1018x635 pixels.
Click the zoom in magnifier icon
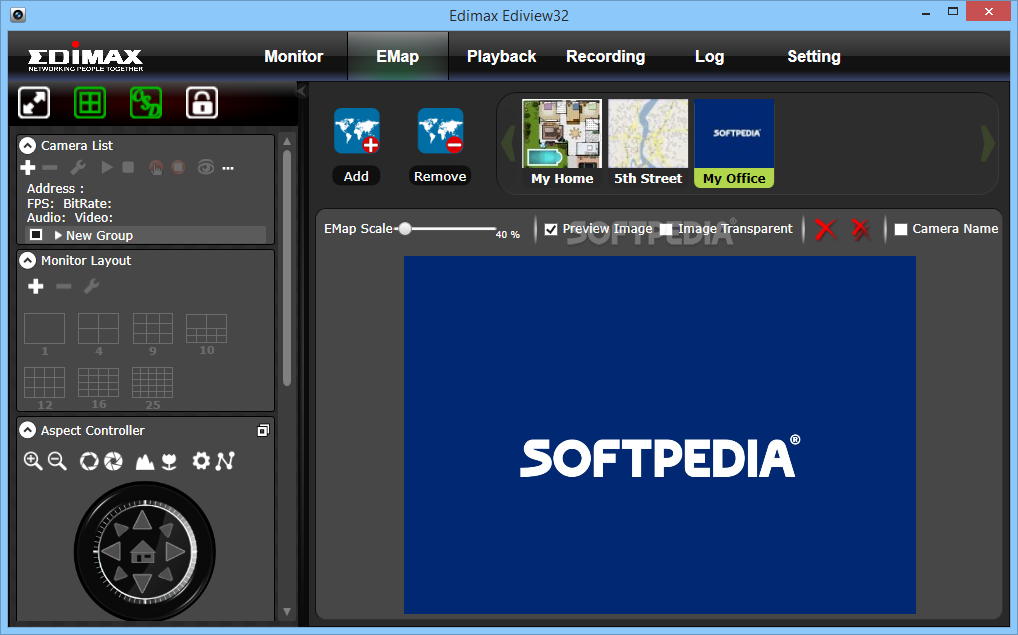[32, 461]
